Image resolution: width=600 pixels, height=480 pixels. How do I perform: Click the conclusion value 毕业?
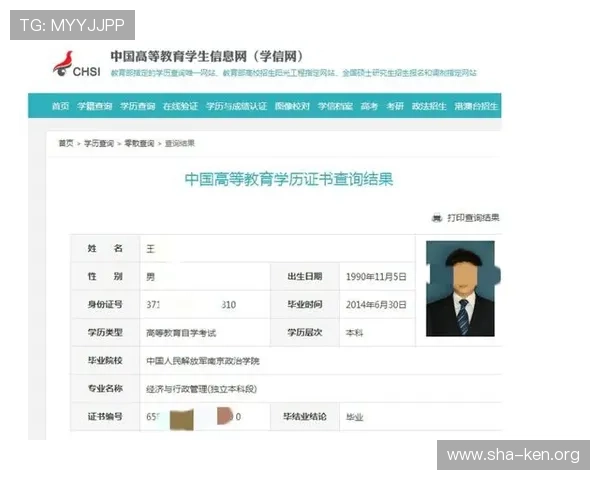point(354,417)
